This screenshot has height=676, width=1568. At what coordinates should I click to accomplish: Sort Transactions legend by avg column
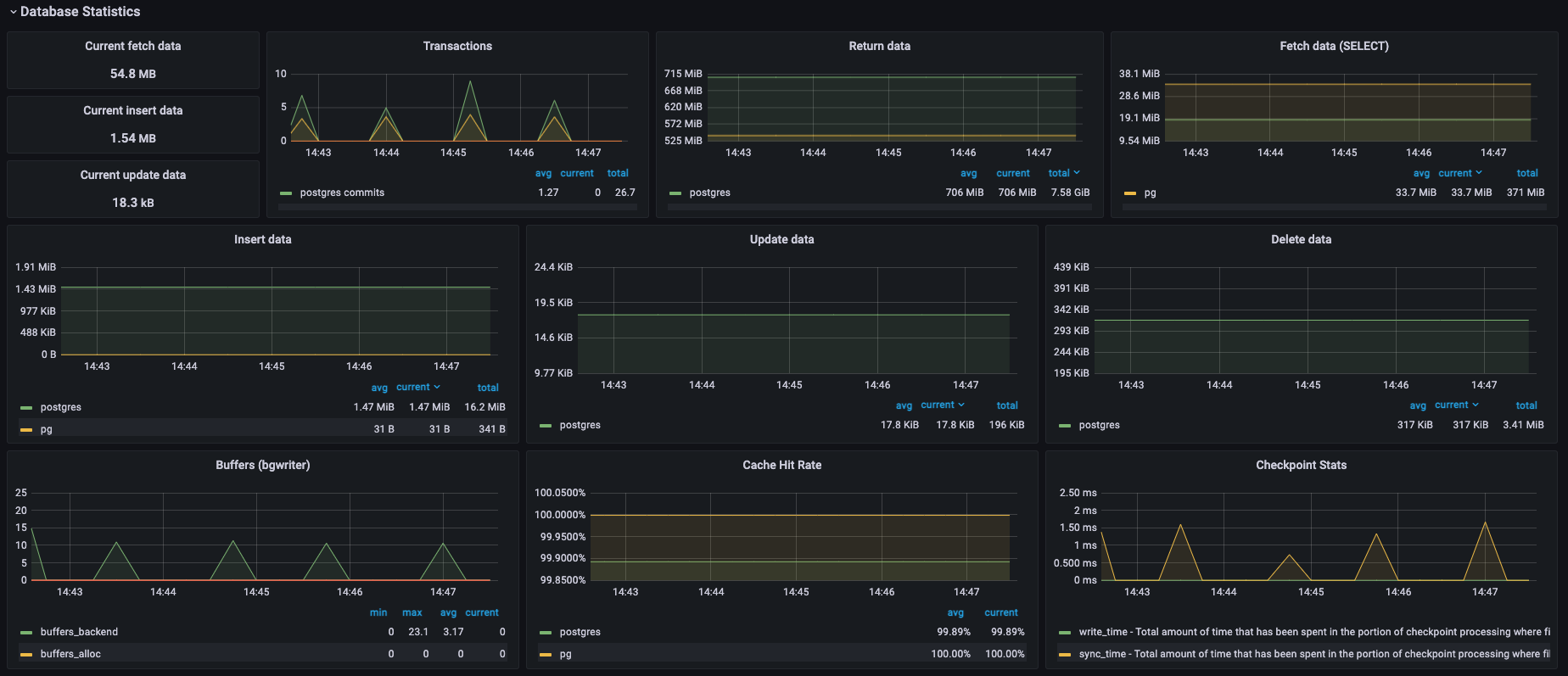pos(543,173)
